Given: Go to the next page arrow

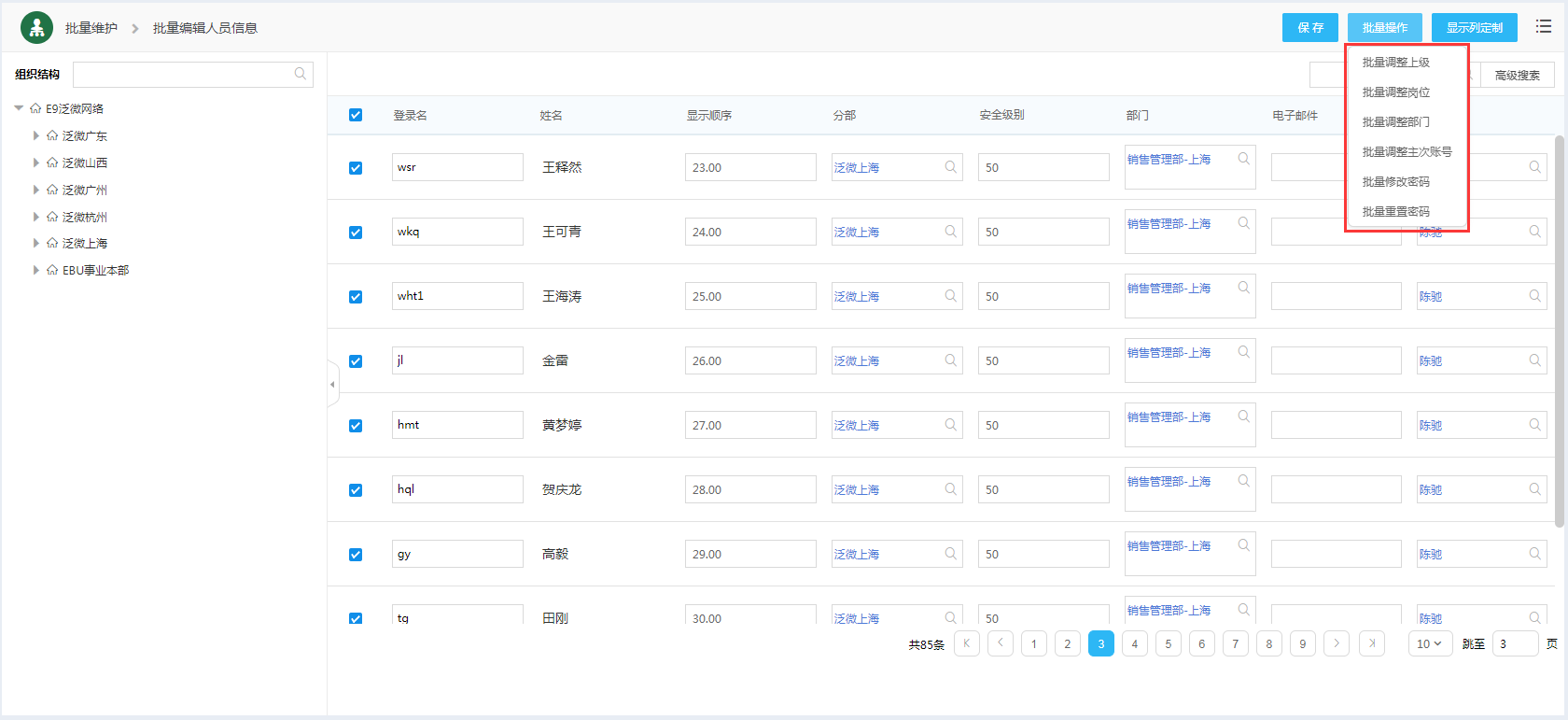Looking at the screenshot, I should click(x=1337, y=643).
